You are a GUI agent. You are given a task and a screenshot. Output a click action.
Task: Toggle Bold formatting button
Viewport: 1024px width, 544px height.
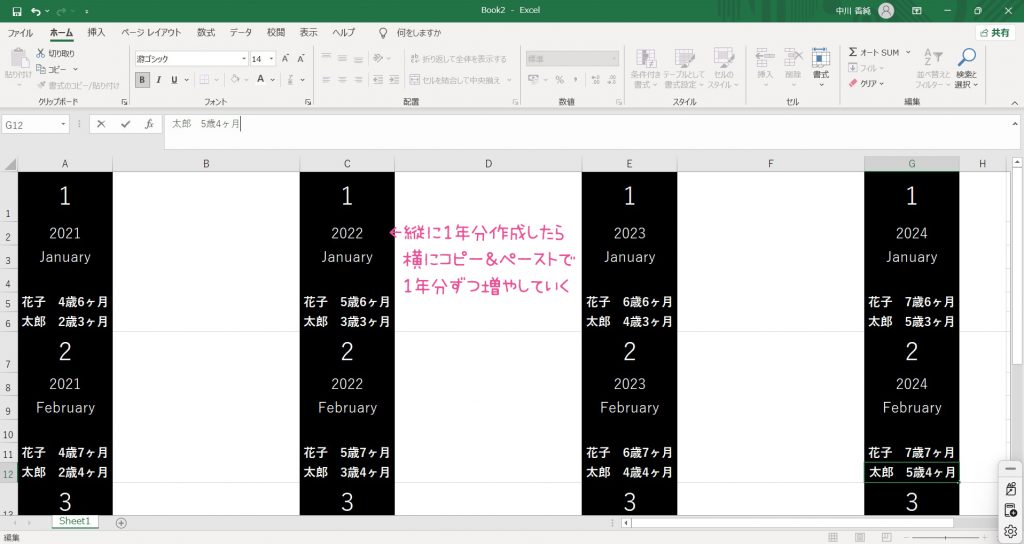[x=142, y=79]
